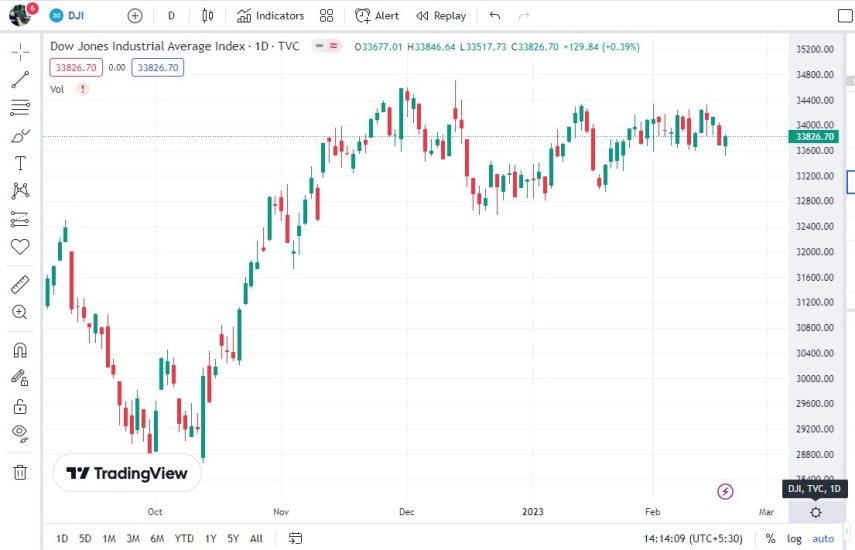
Task: Click the Vol indicator warning icon
Action: [x=82, y=89]
